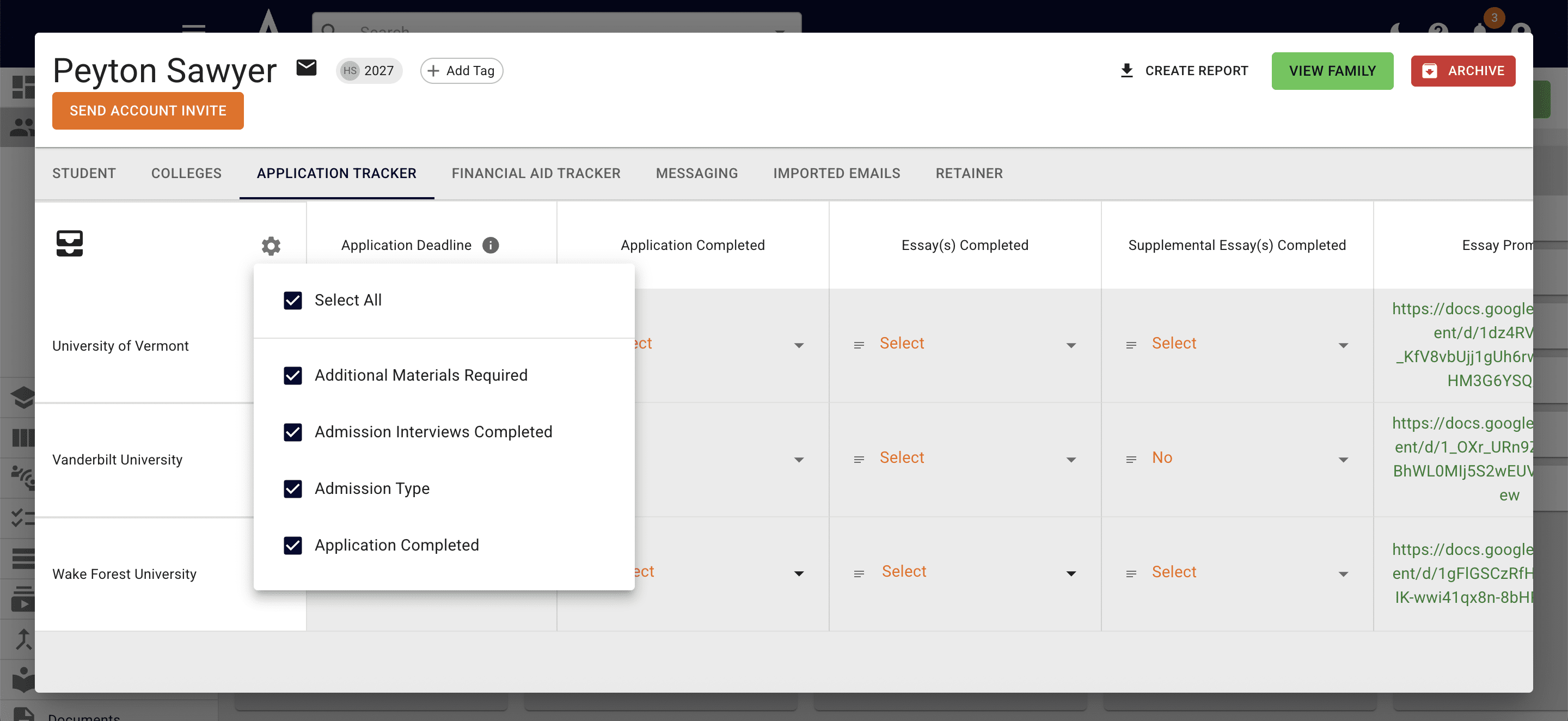The width and height of the screenshot is (1568, 721).
Task: Open the user account avatar icon
Action: [1520, 28]
